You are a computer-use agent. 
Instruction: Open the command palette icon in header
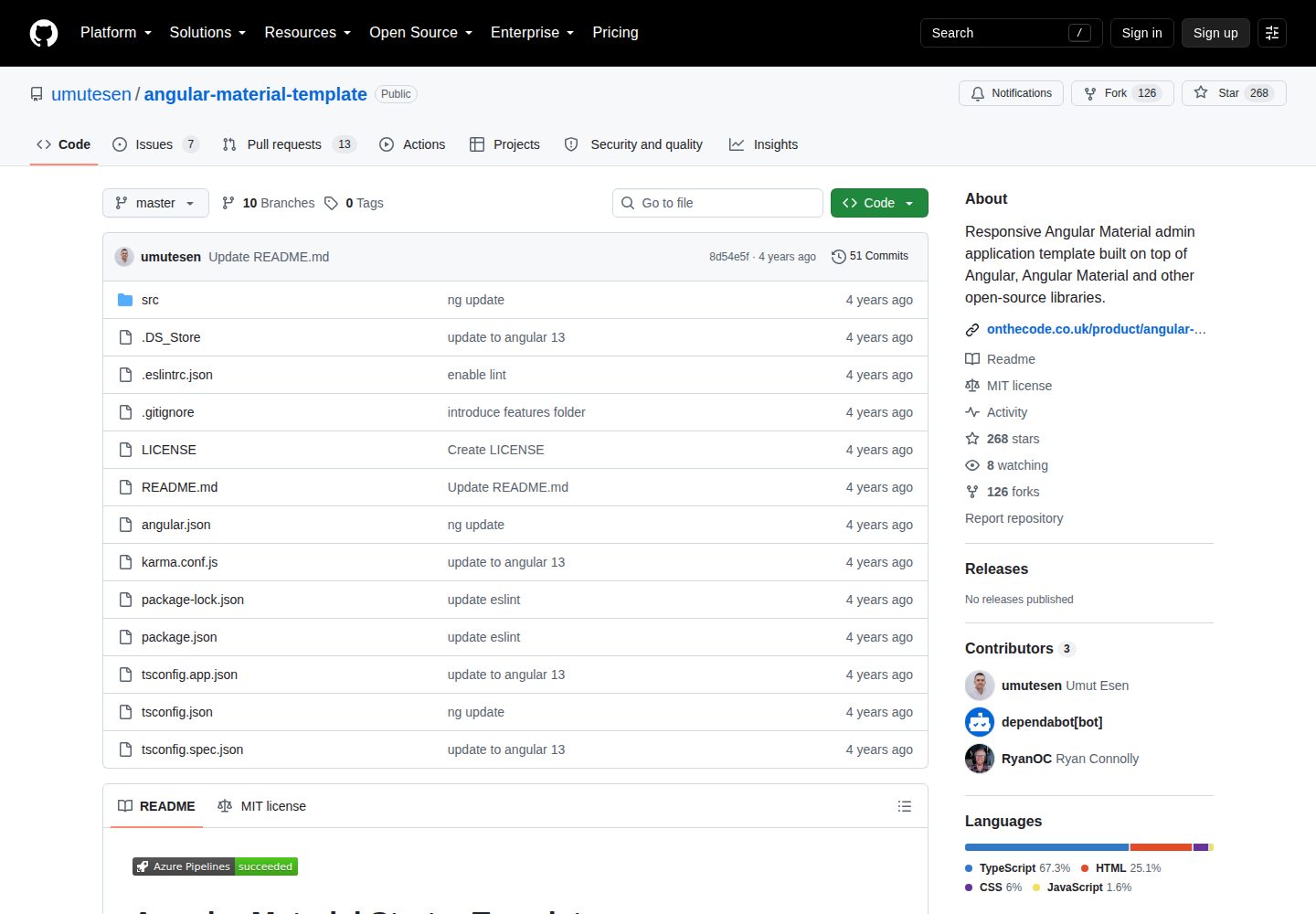[1272, 33]
